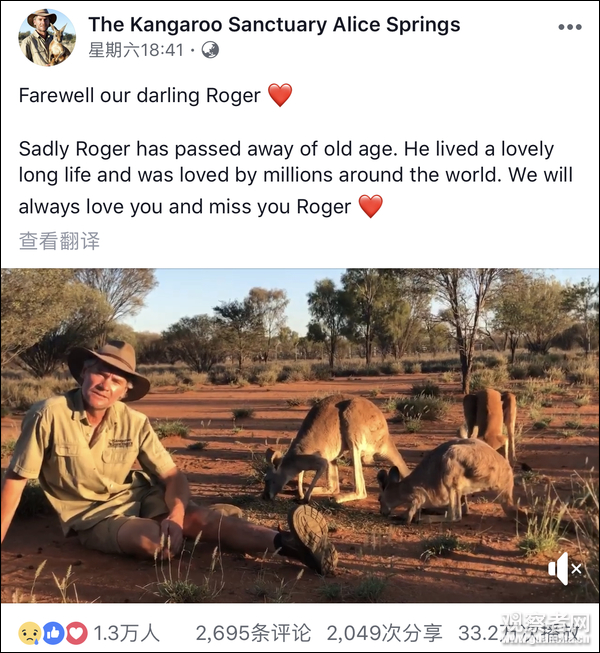Click the 星期六18:41 post timestamp

(x=136, y=50)
